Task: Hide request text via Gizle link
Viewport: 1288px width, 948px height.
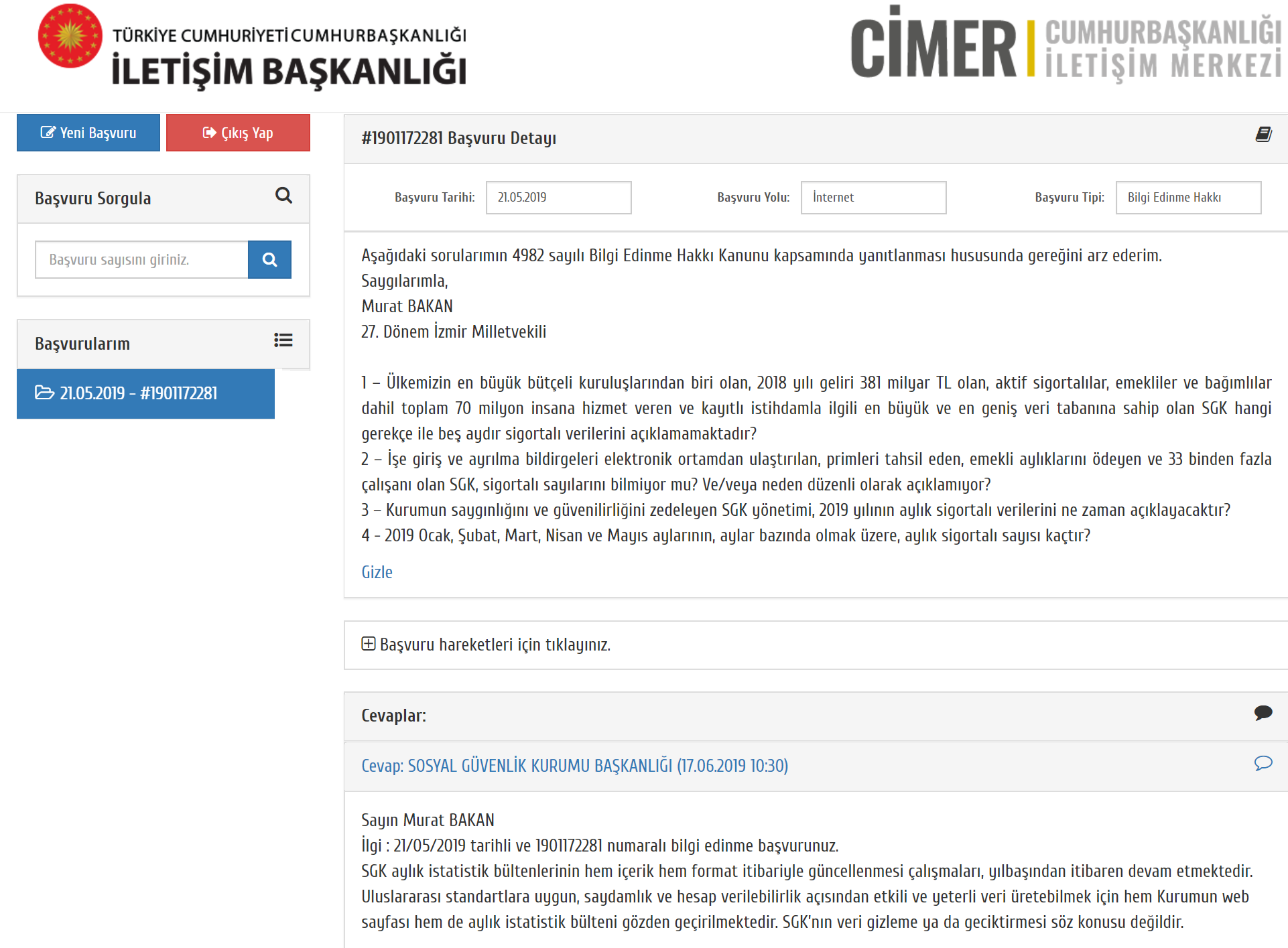Action: [377, 572]
